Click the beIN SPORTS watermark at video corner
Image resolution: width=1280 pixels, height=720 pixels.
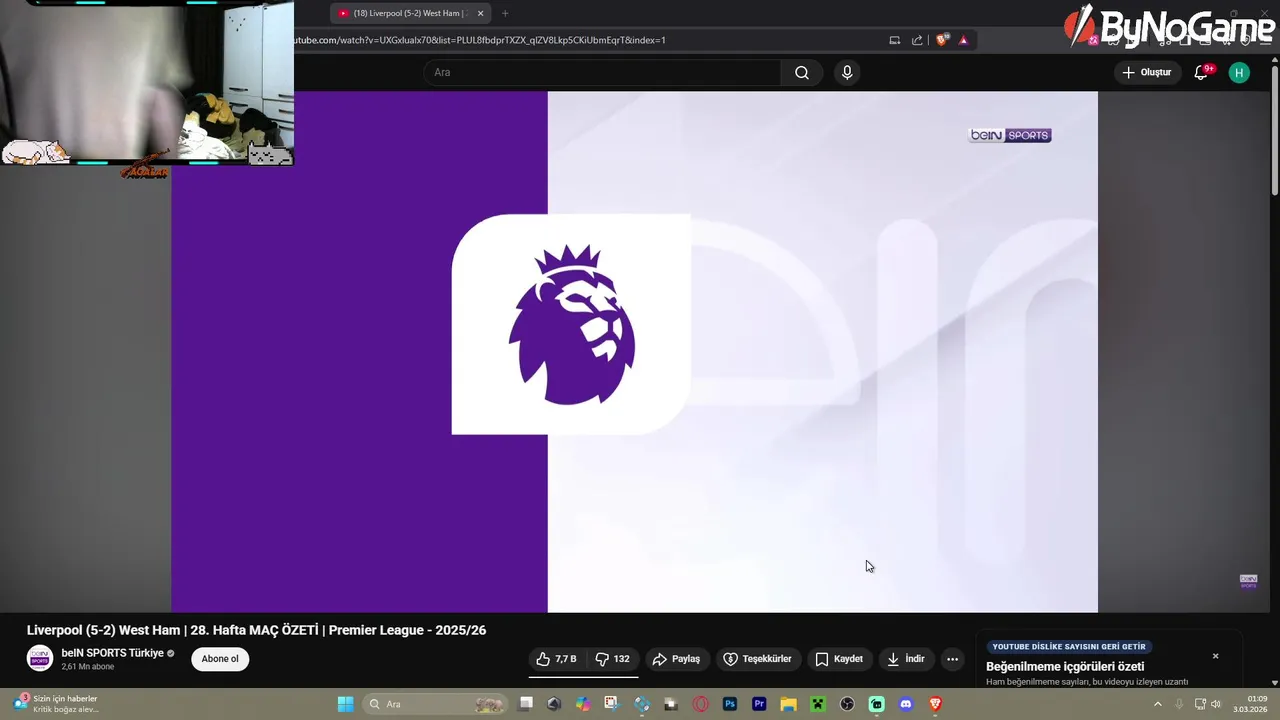point(1248,582)
